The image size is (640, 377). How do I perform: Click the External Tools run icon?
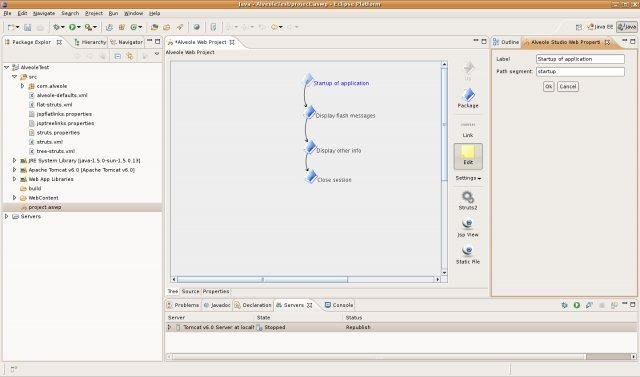pyautogui.click(x=88, y=27)
